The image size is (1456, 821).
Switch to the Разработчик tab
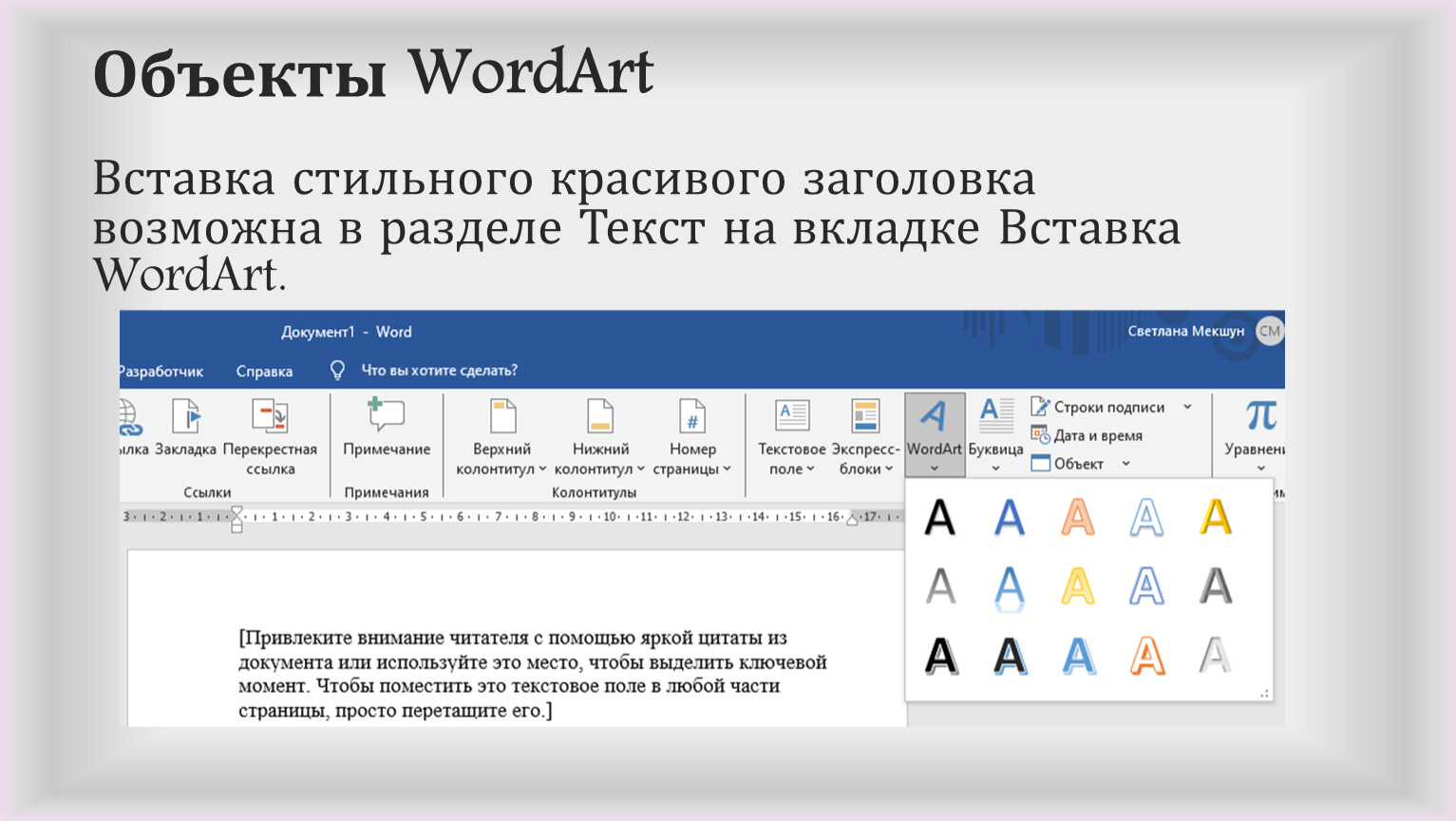(161, 372)
